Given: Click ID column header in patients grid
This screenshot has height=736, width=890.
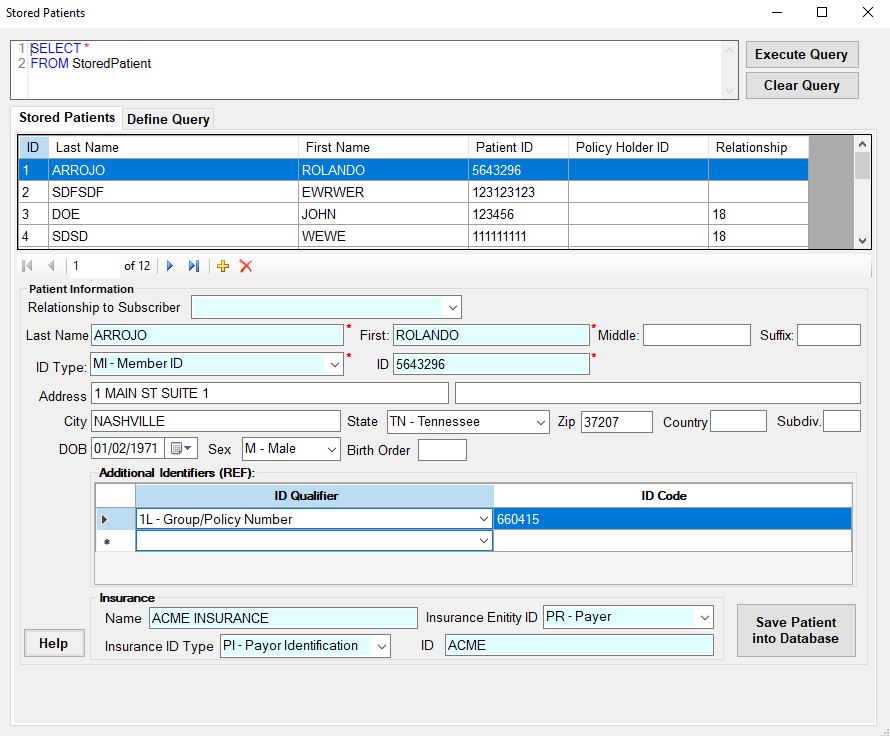Looking at the screenshot, I should click(x=33, y=148).
